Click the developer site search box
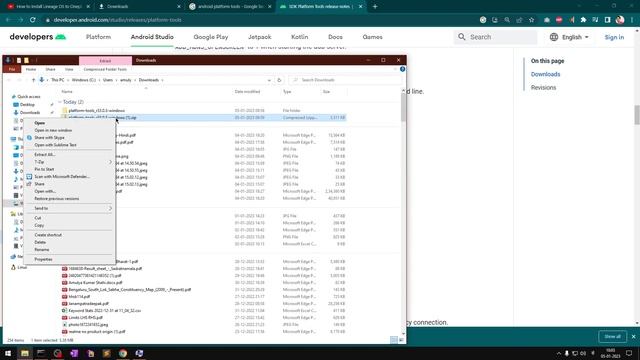Screen dimensions: 640x360 pos(495,37)
